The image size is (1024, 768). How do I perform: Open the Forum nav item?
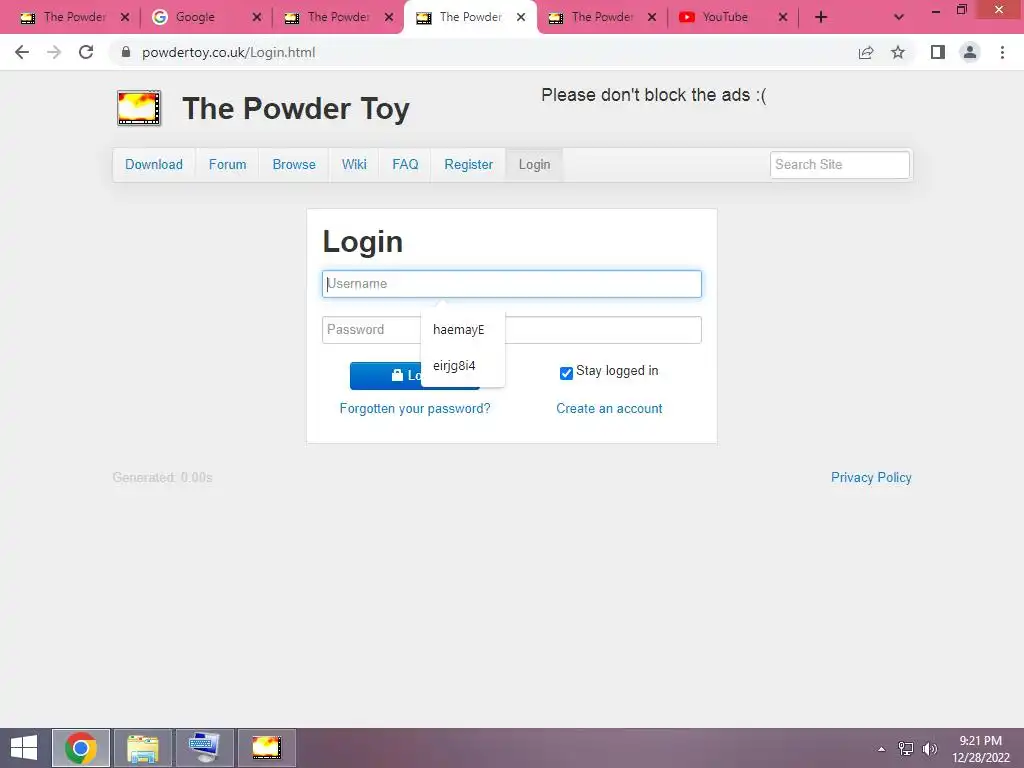pyautogui.click(x=227, y=165)
